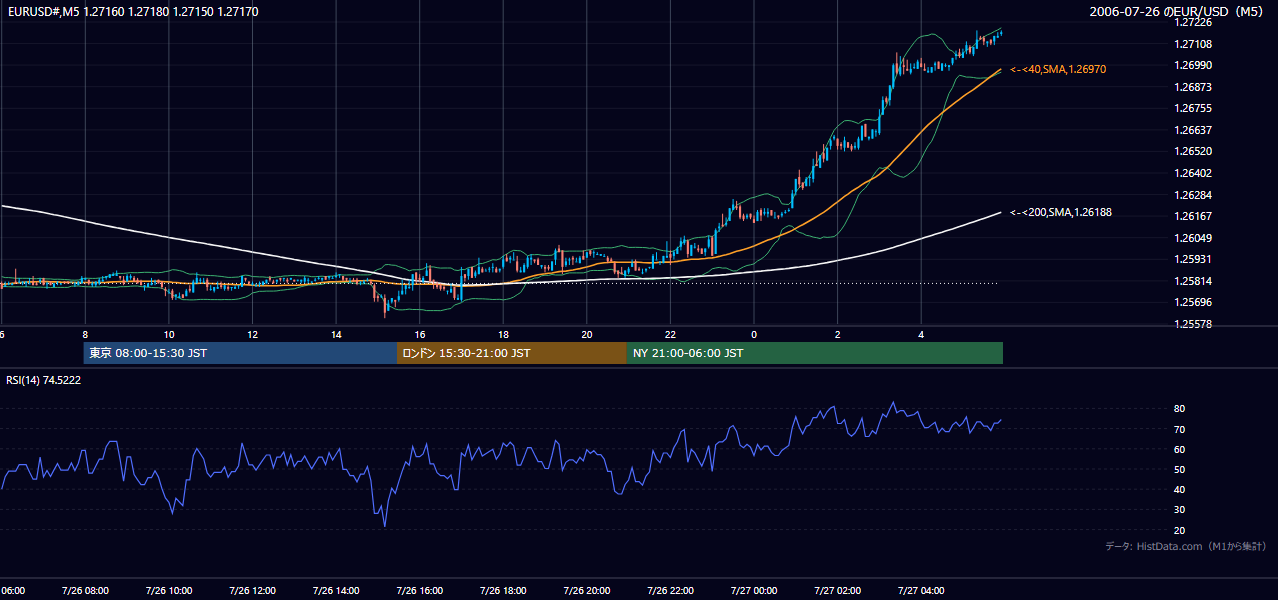Click the 7/26 12:00 time label

click(x=252, y=590)
